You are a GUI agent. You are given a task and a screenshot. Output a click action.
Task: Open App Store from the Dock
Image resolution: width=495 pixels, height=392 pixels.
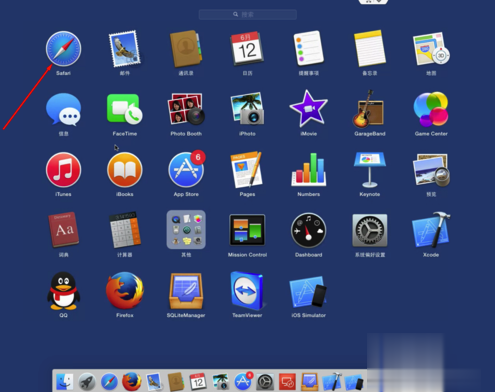(243, 381)
